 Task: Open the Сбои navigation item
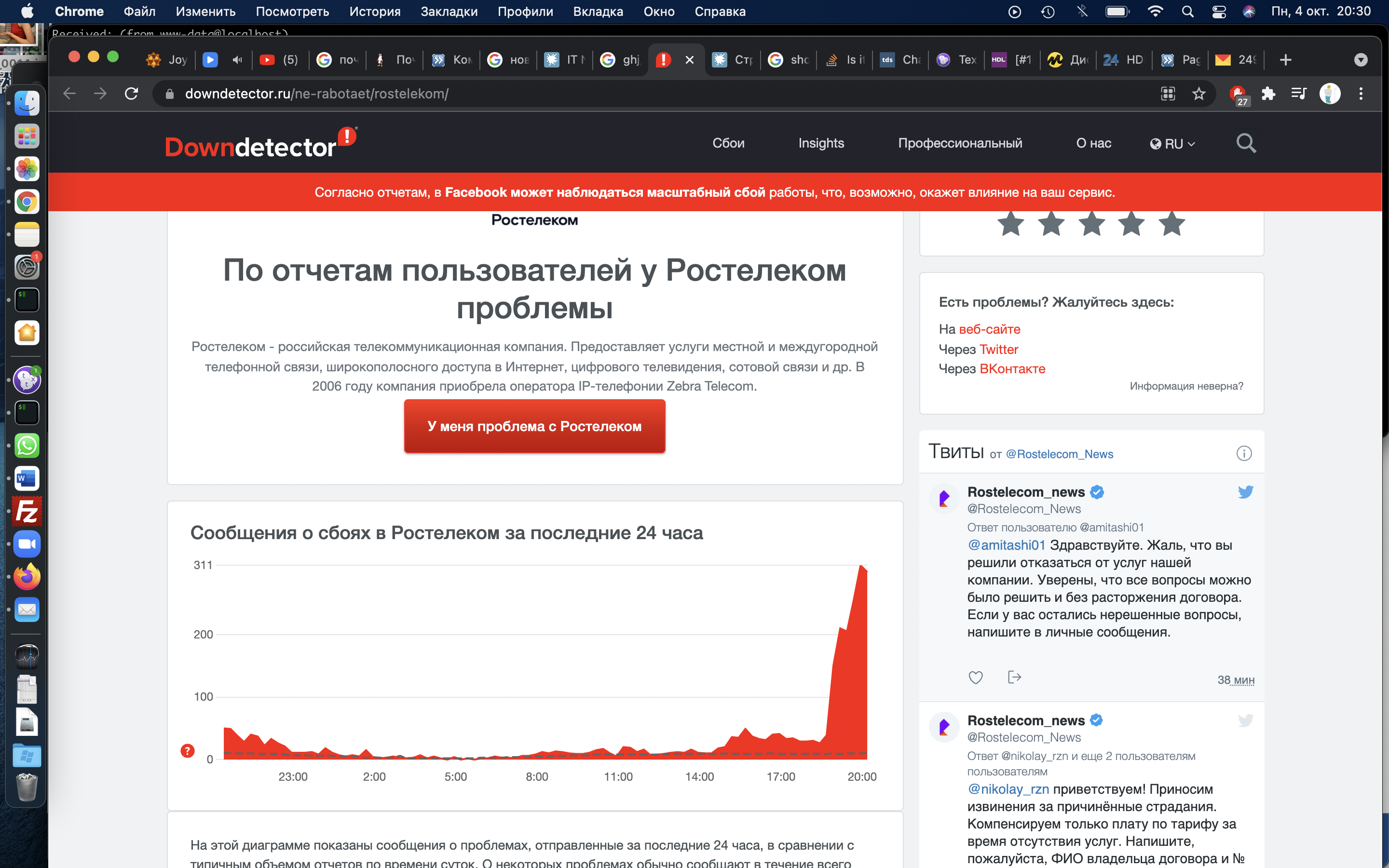(x=728, y=143)
